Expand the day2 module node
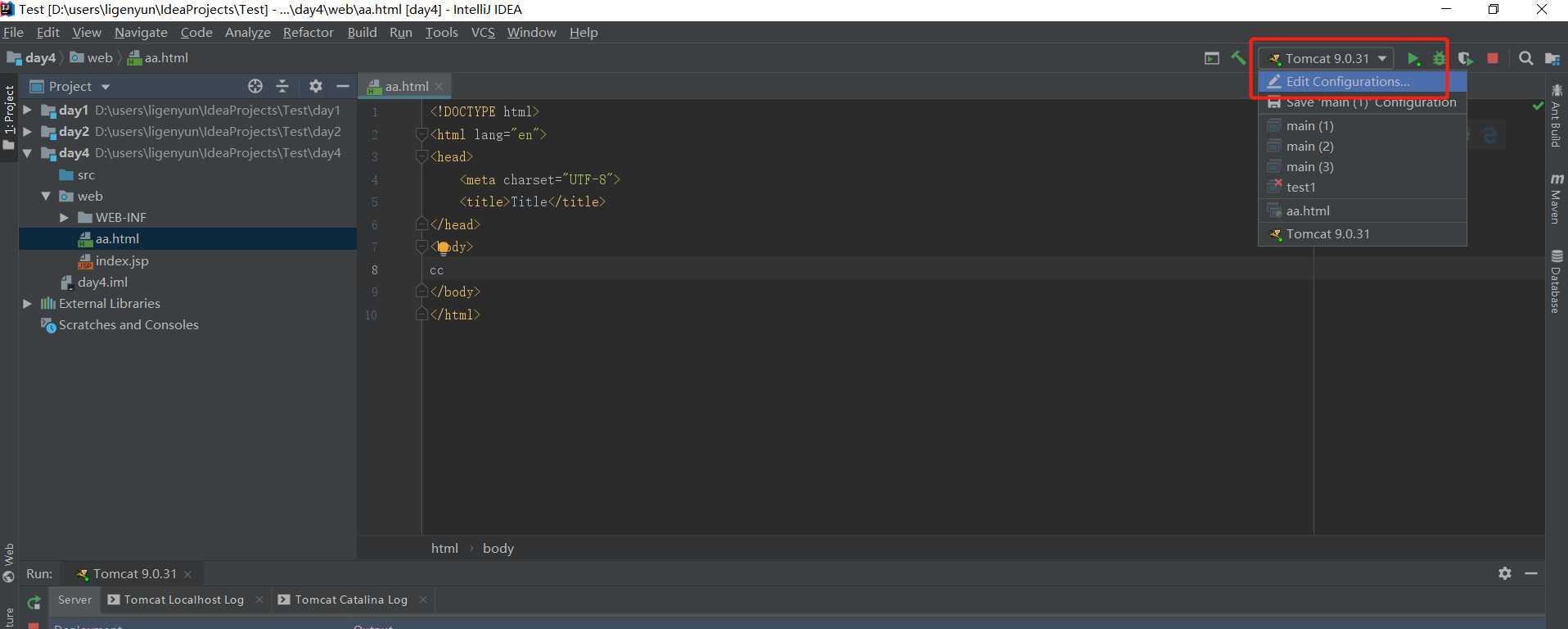Viewport: 1568px width, 629px height. click(x=27, y=131)
